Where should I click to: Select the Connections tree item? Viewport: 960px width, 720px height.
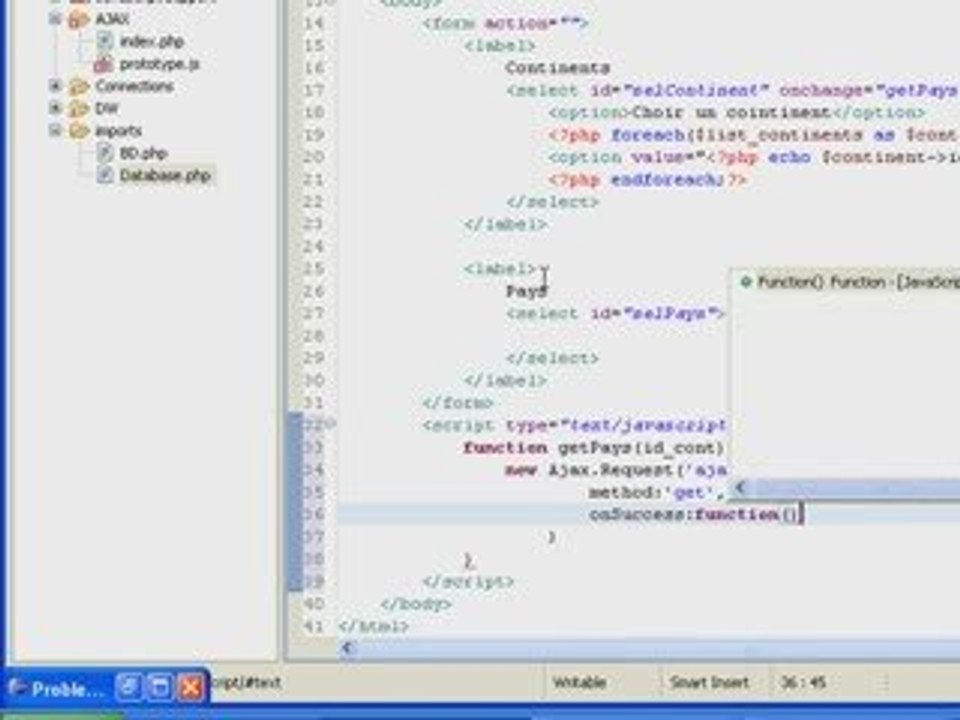click(135, 86)
